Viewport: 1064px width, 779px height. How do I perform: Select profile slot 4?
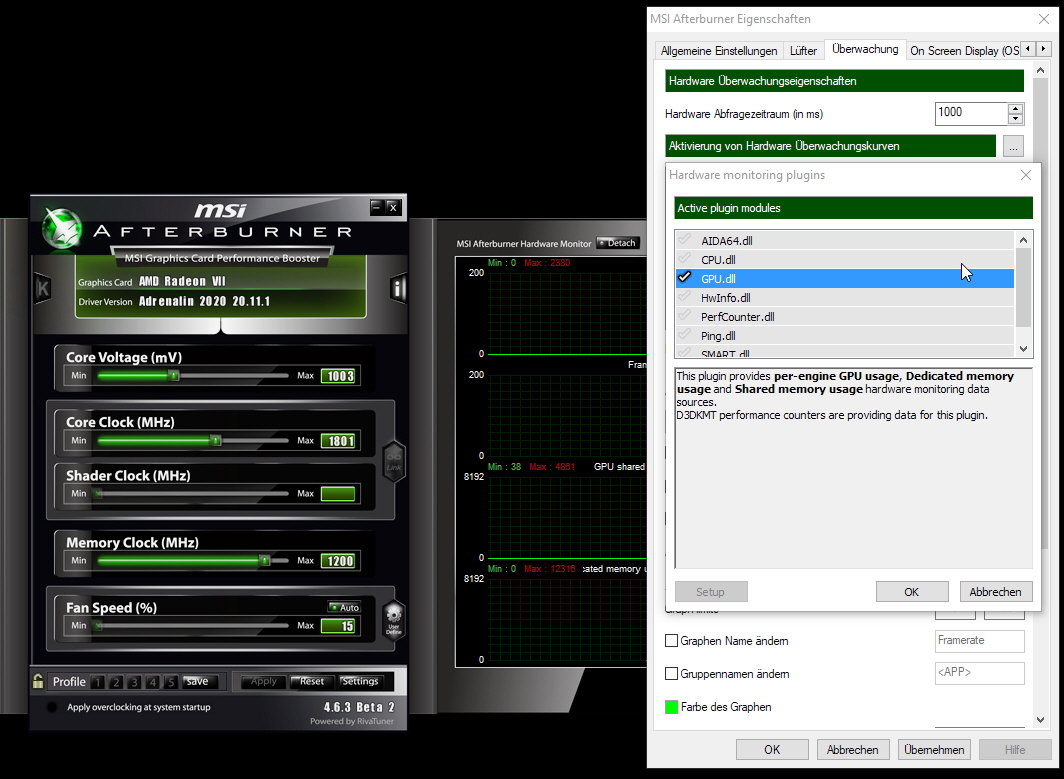tap(153, 682)
